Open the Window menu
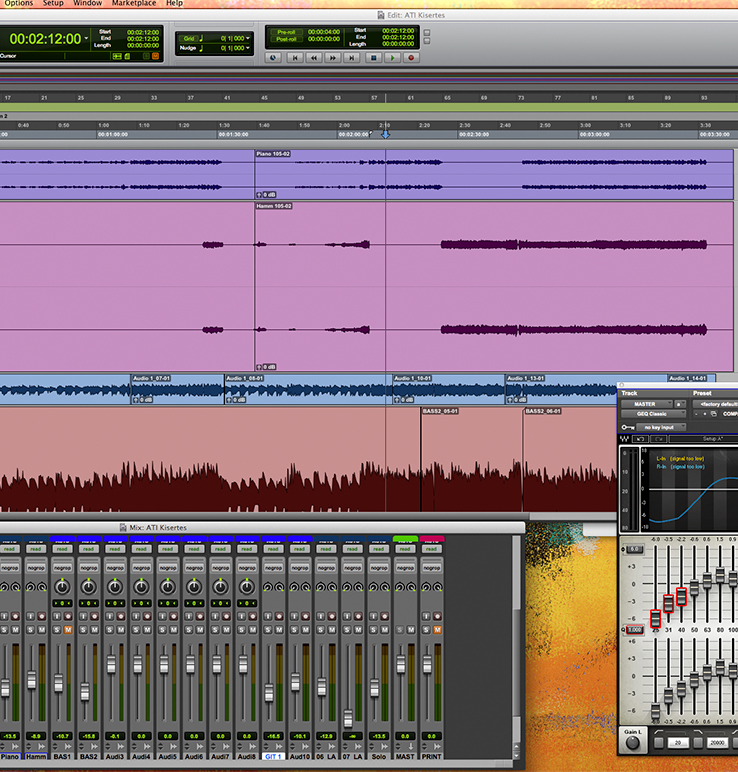The height and width of the screenshot is (772, 738). coord(88,3)
